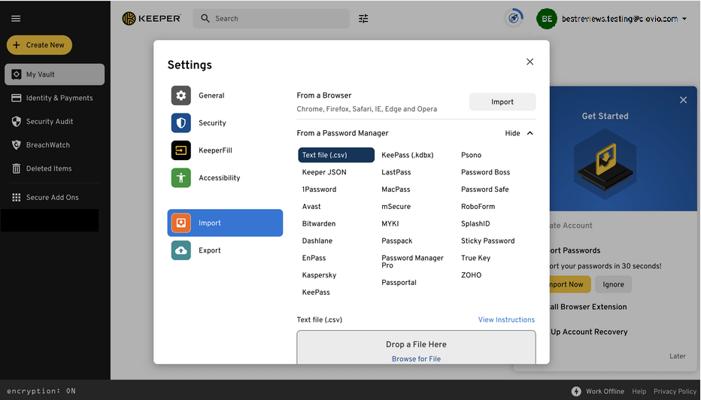Open the account email dropdown
701x400 pixels.
click(684, 19)
